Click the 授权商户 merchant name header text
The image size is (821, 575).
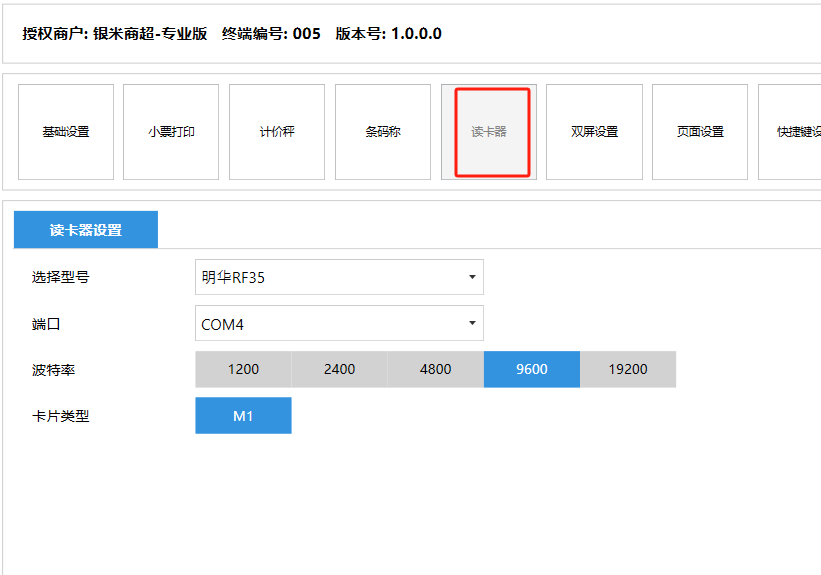115,34
